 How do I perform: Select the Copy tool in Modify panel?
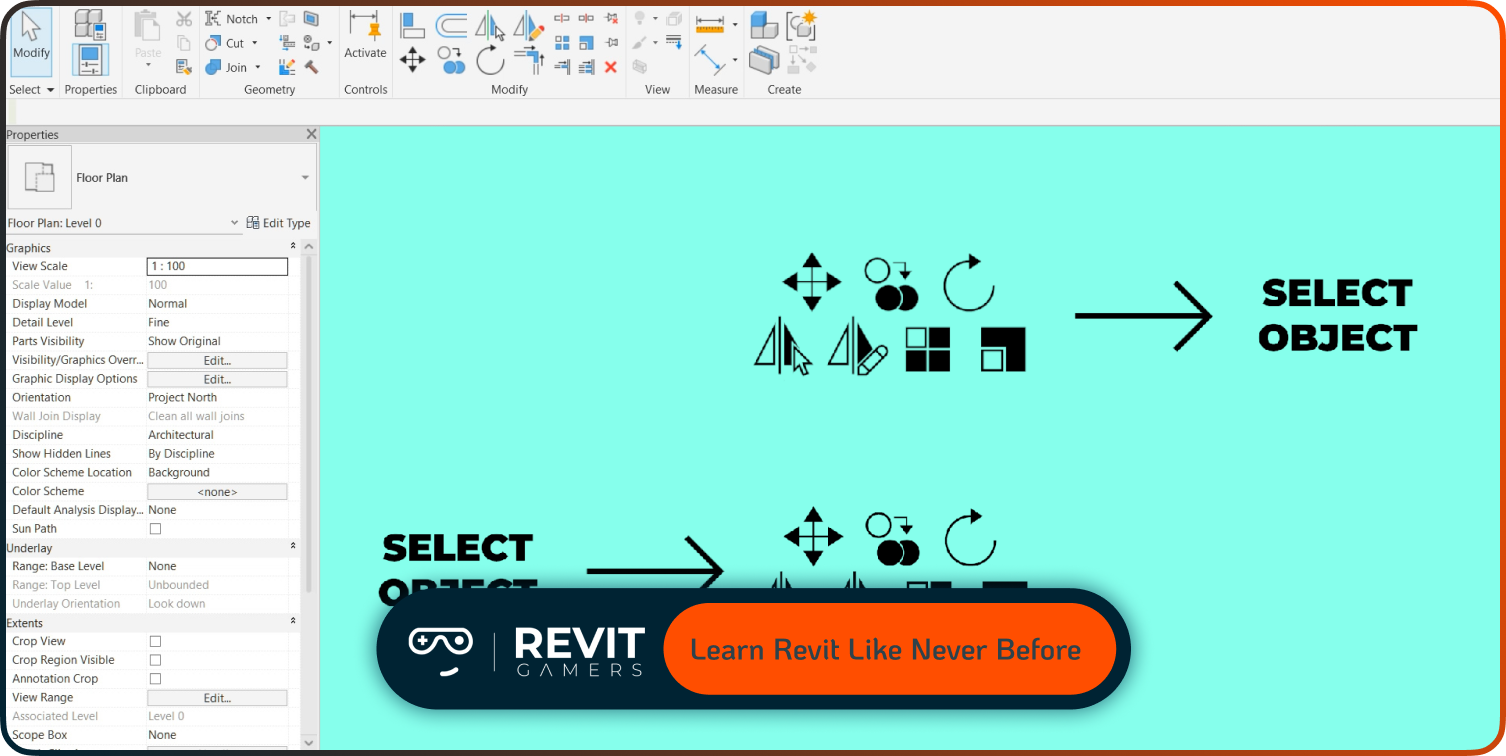(x=451, y=60)
